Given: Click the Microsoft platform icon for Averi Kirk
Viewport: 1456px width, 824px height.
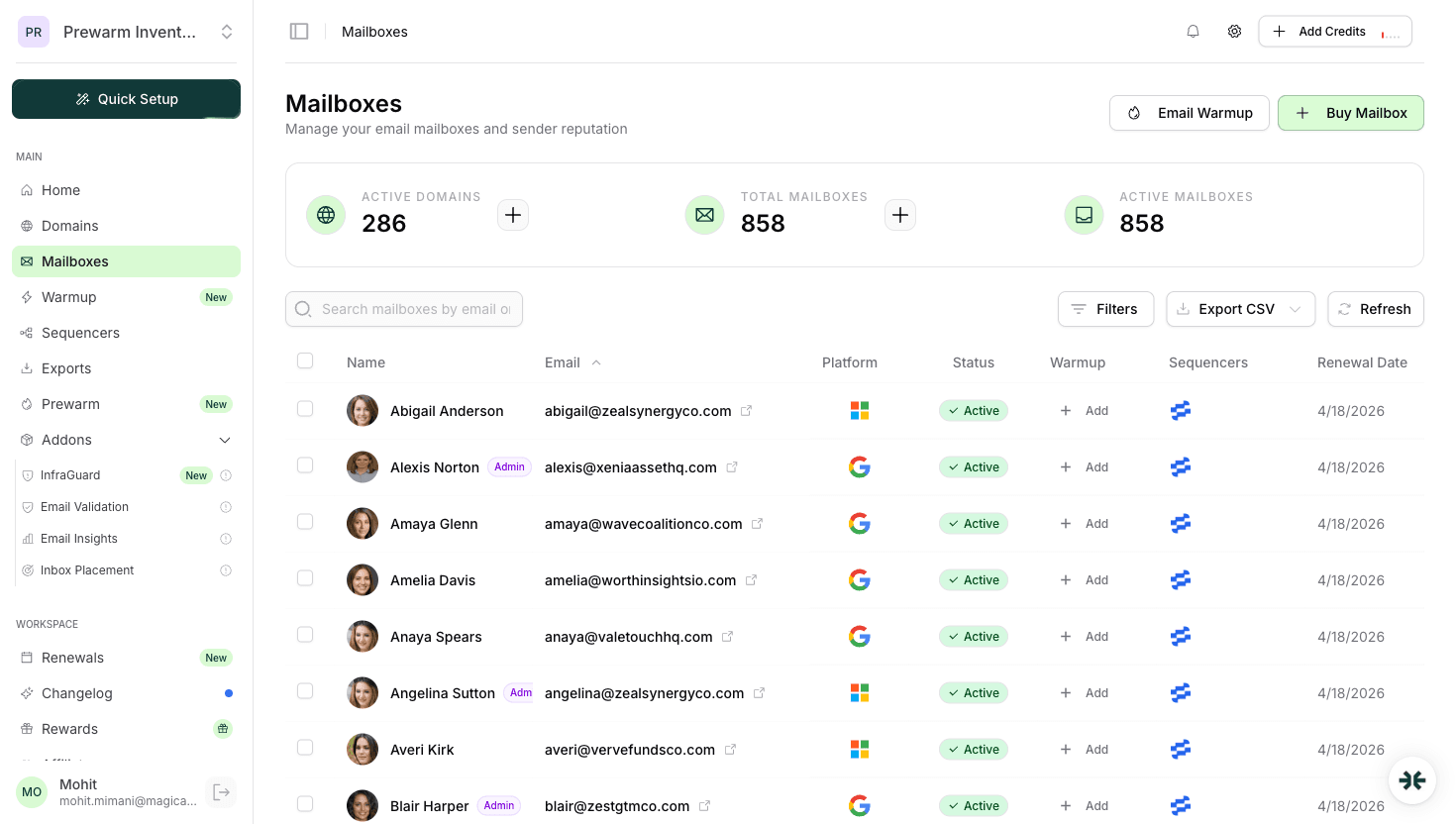Looking at the screenshot, I should (x=859, y=749).
